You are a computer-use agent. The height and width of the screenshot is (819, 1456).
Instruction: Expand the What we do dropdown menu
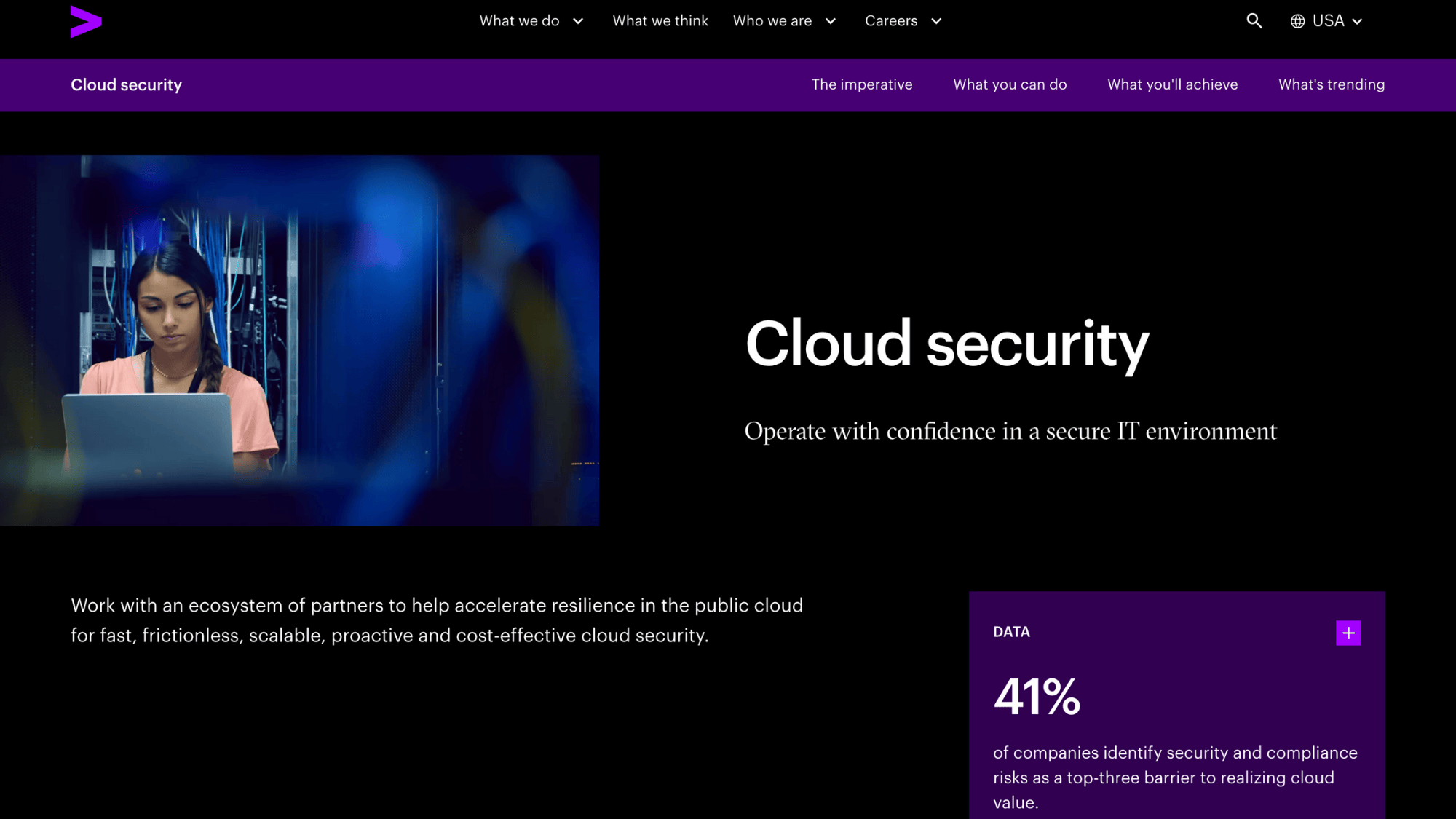click(520, 21)
